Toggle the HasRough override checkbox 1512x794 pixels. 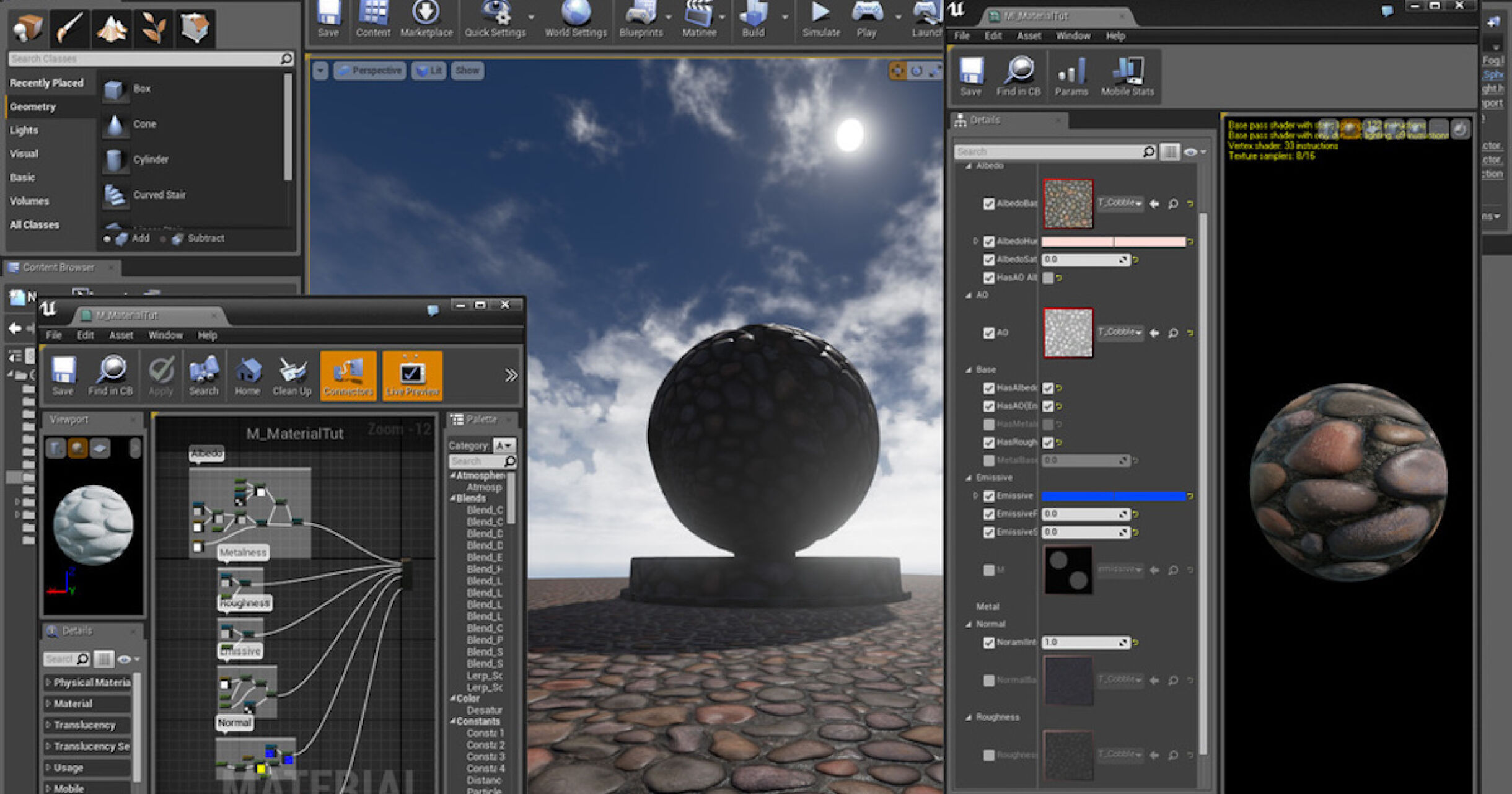[989, 443]
